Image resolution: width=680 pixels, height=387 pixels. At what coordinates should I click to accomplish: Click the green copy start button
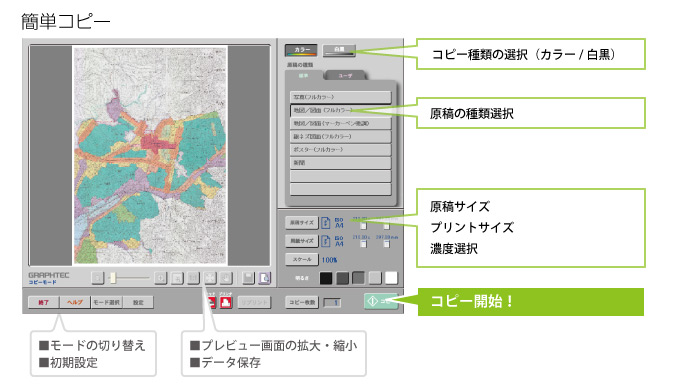coord(381,301)
